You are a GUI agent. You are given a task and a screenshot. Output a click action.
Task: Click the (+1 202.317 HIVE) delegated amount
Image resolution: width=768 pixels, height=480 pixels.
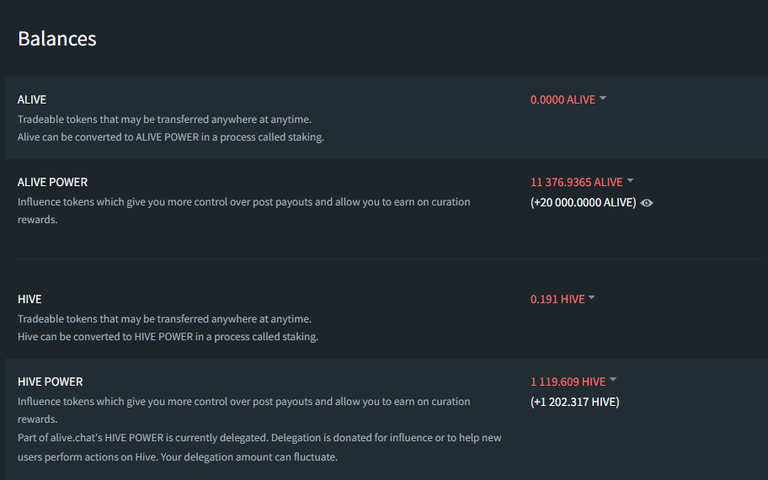[x=575, y=402]
